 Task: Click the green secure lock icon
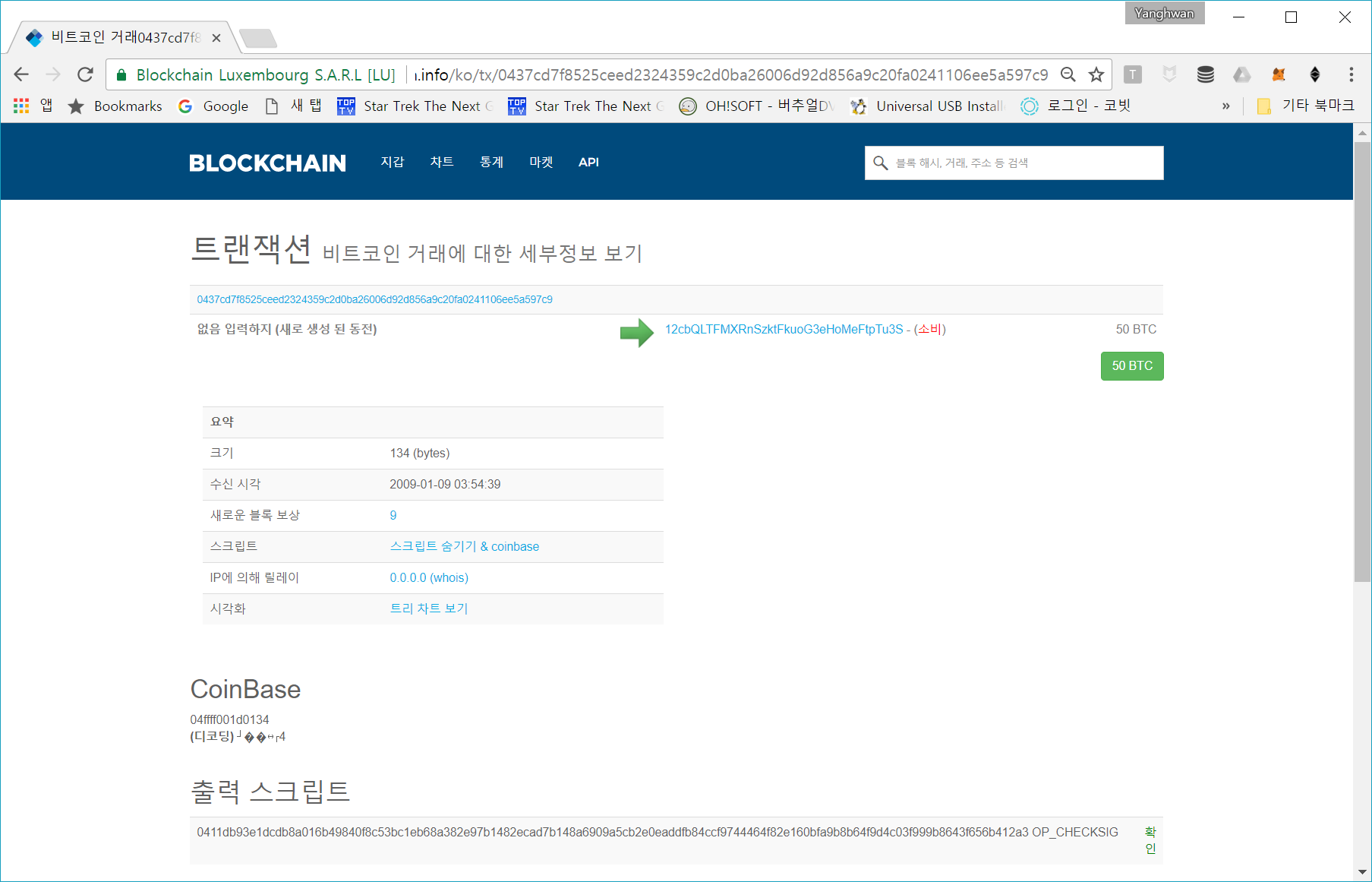pyautogui.click(x=121, y=74)
